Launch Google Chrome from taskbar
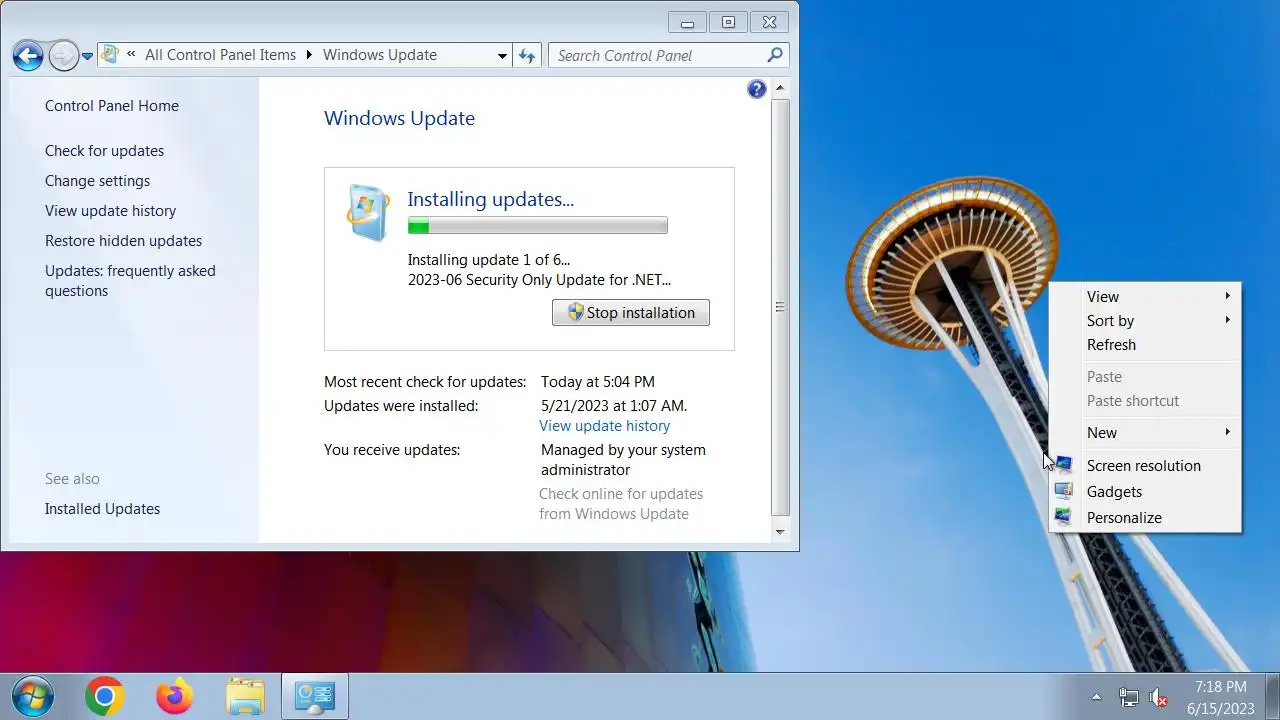 click(105, 696)
